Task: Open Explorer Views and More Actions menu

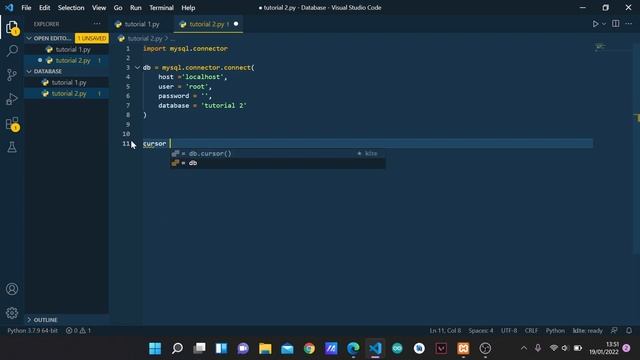Action: 97,24
